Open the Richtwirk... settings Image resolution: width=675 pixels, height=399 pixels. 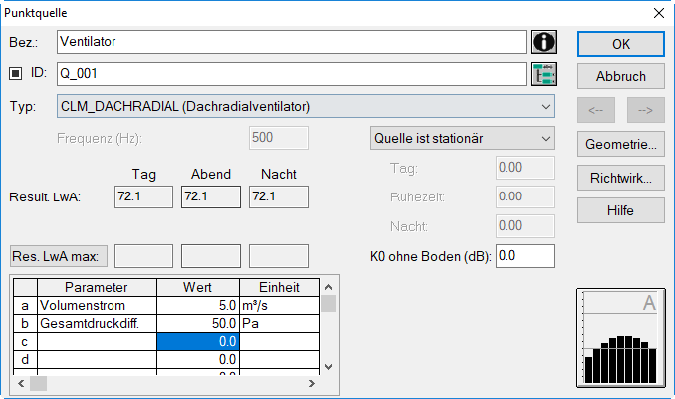coord(621,178)
